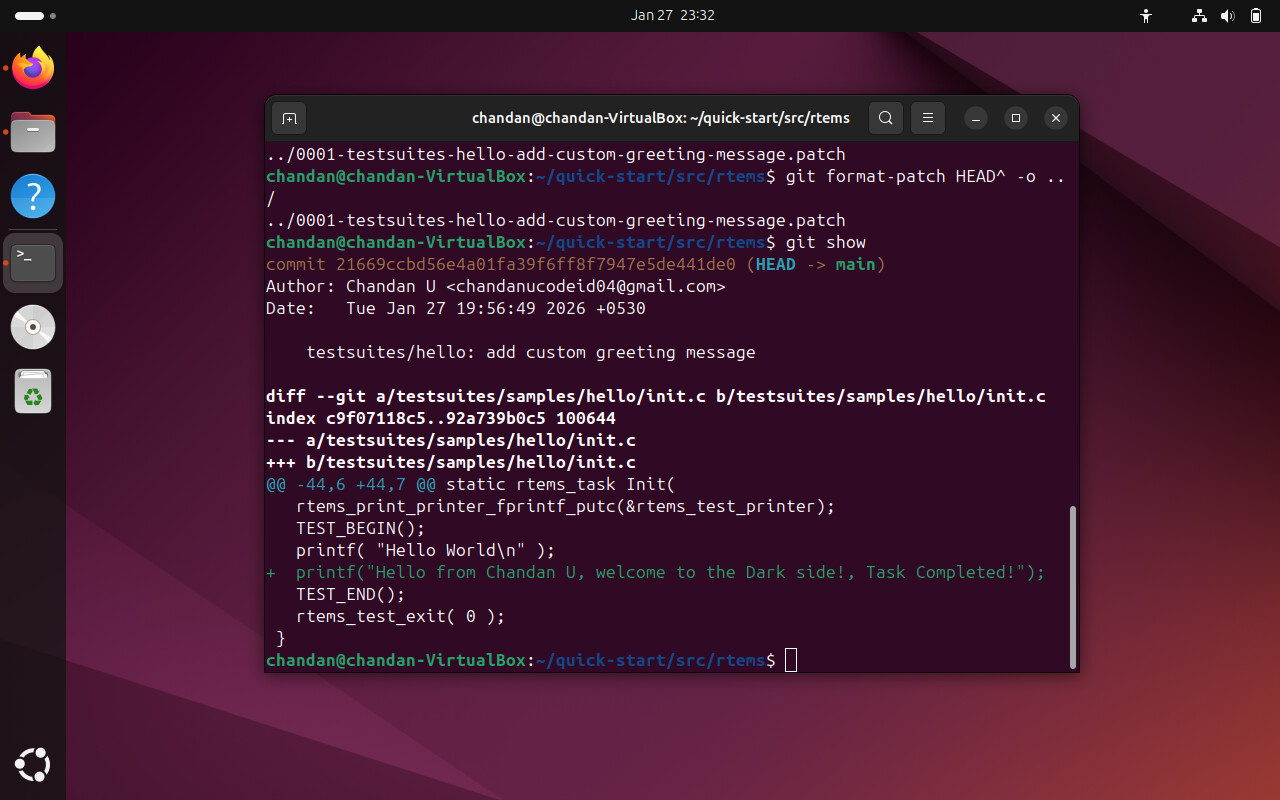1280x800 pixels.
Task: Show applications via Ubuntu logo
Action: (33, 765)
